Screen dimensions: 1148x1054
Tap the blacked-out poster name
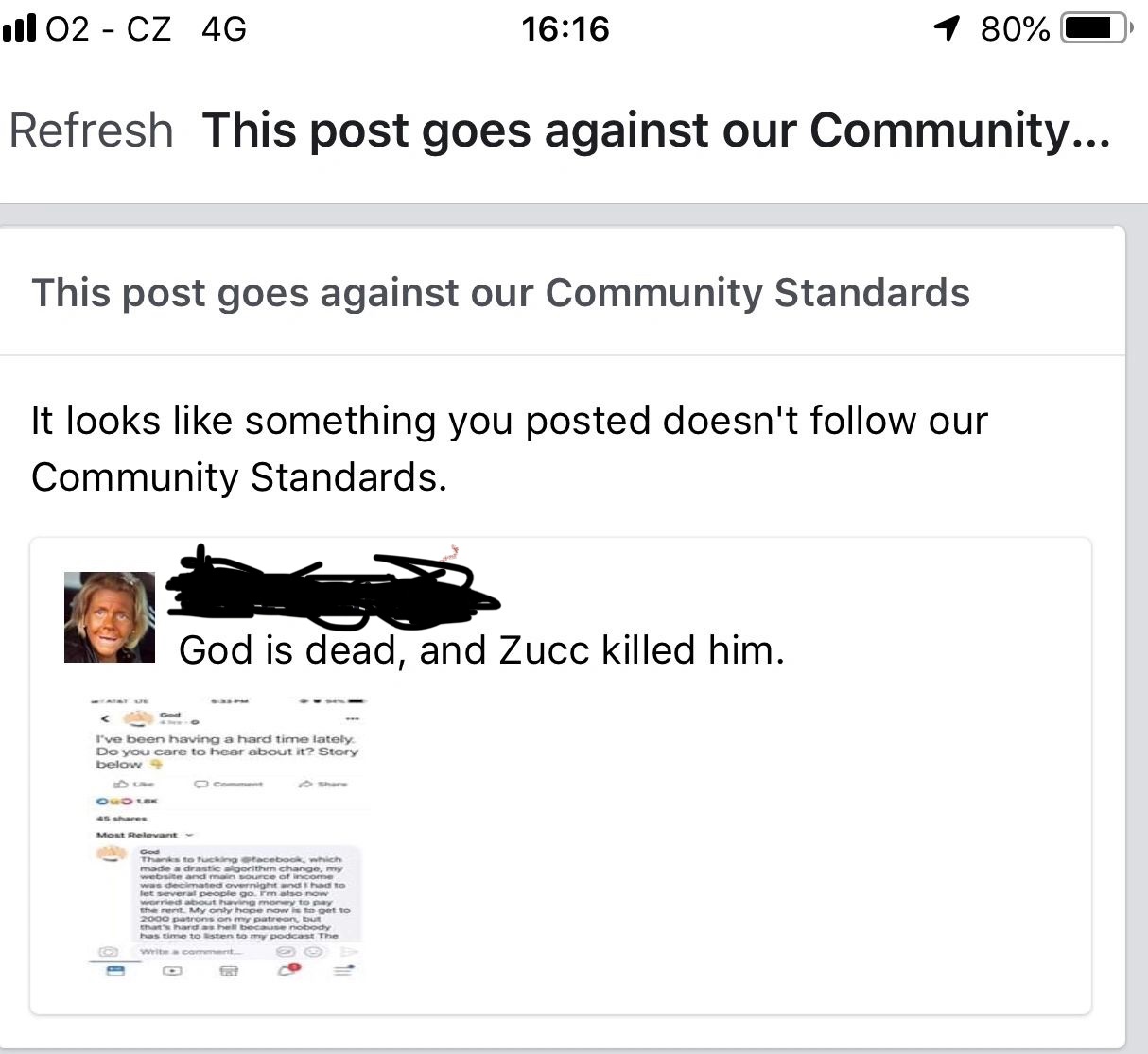tap(331, 588)
